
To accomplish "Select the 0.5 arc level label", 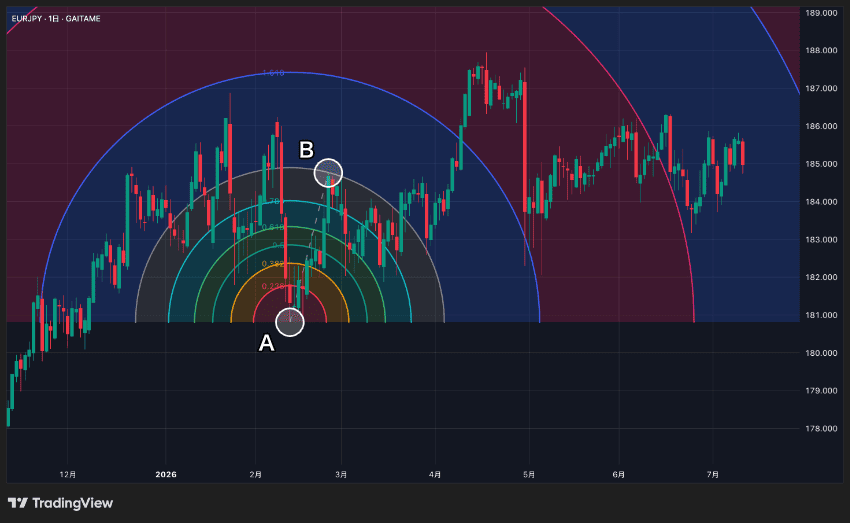I will tap(278, 246).
